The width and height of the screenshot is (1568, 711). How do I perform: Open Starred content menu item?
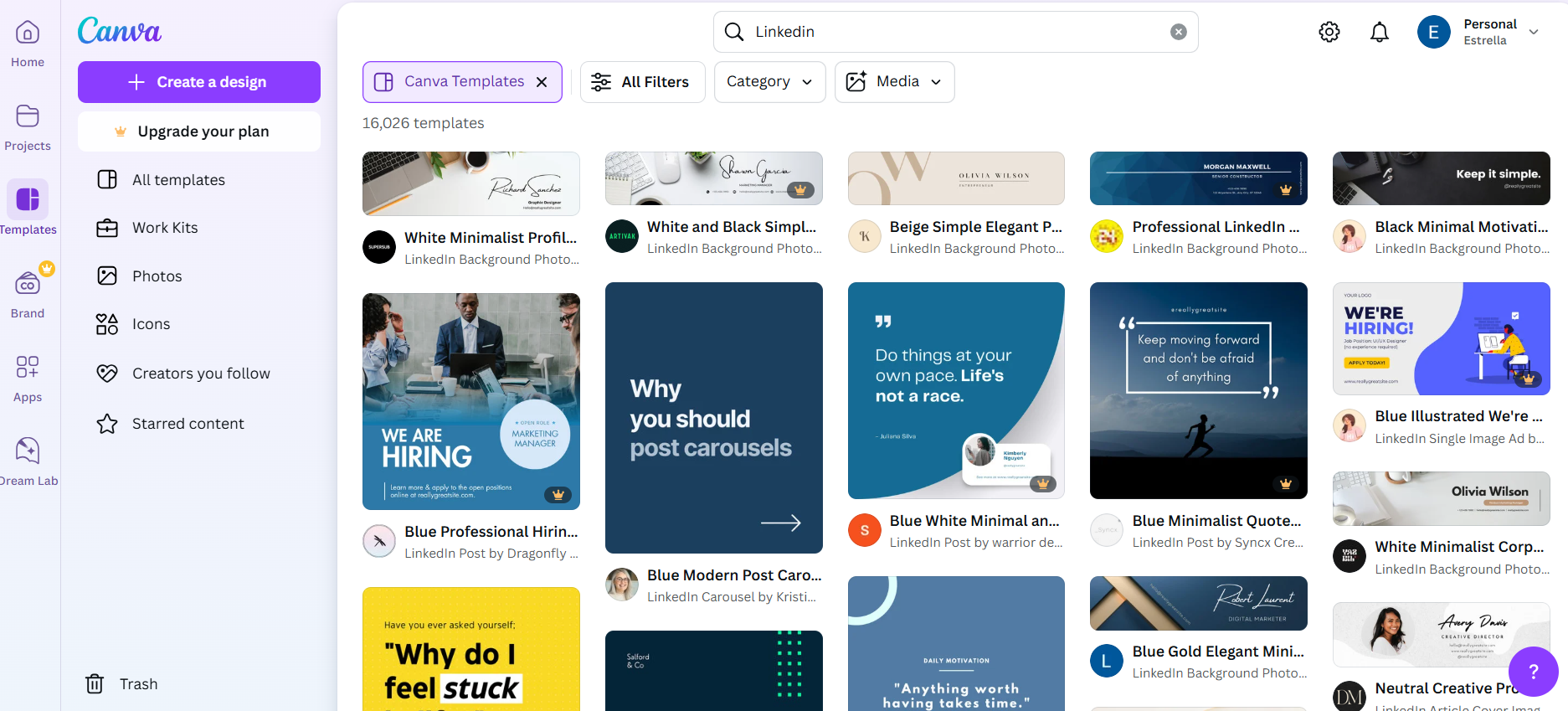tap(188, 424)
